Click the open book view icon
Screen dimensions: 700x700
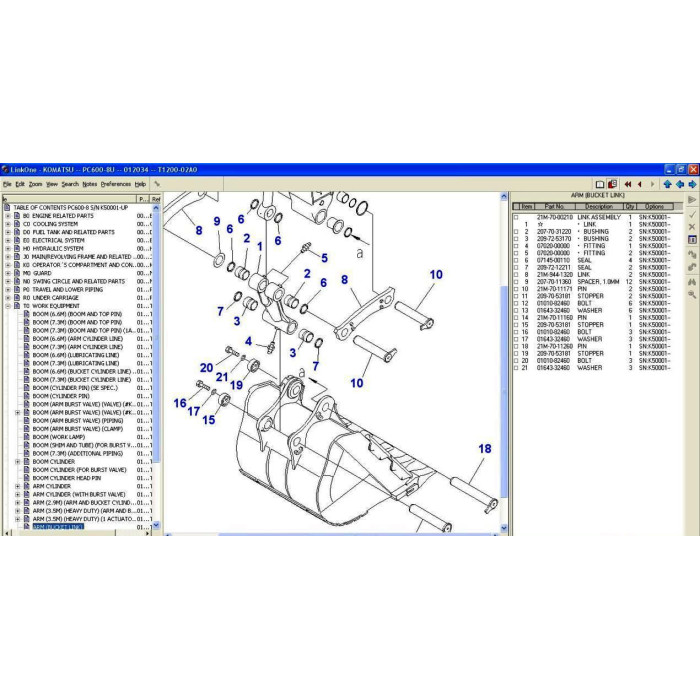point(600,184)
